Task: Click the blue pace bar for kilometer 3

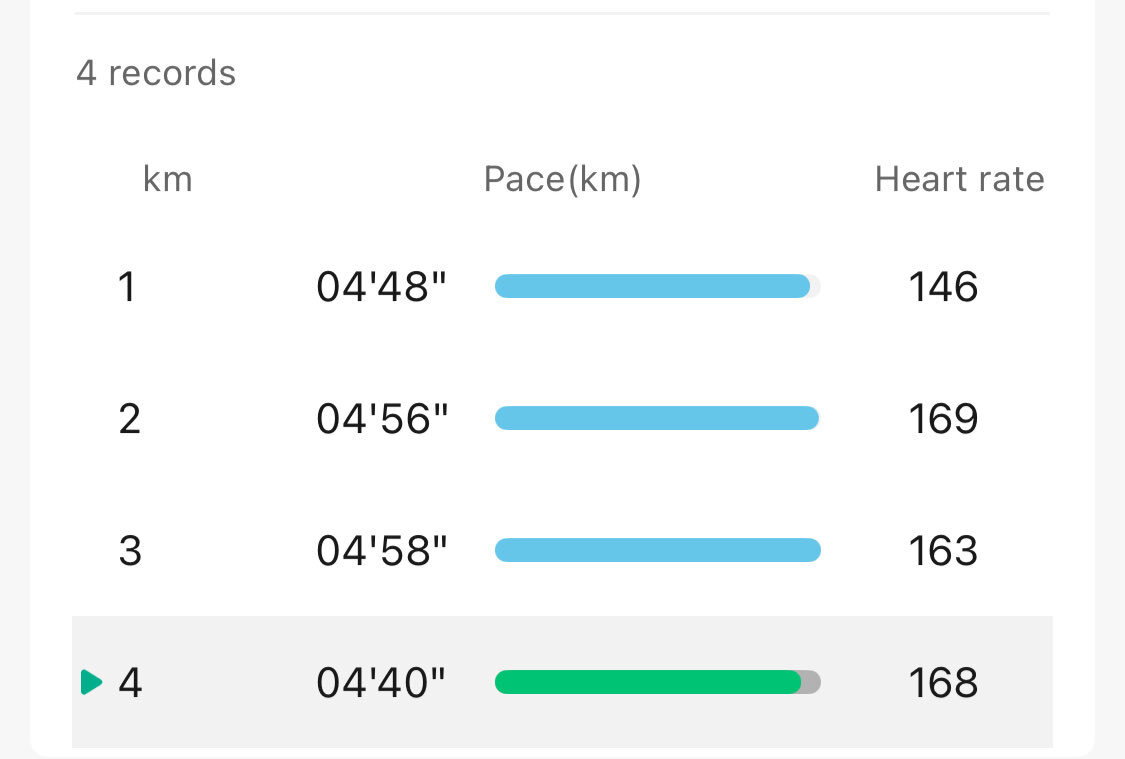Action: click(x=657, y=550)
